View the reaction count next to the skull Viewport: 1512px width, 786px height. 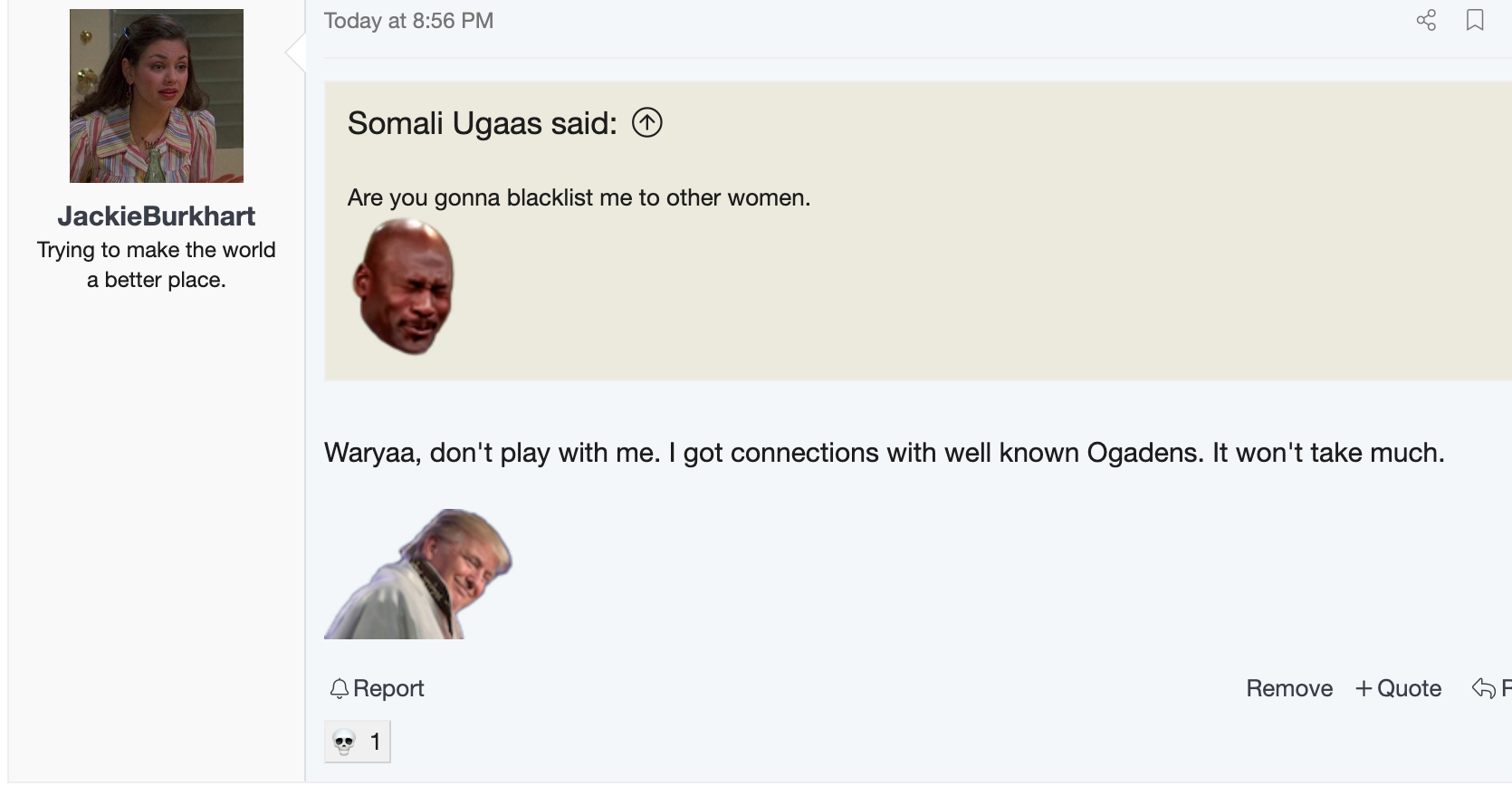point(375,743)
